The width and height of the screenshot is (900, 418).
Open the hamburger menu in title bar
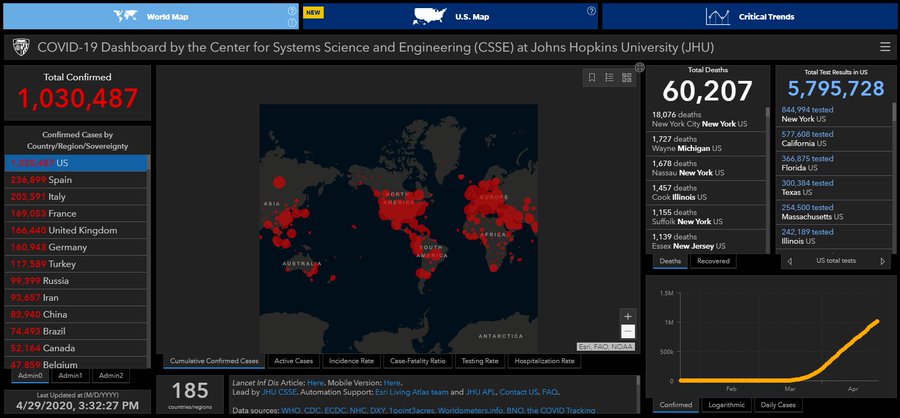pyautogui.click(x=885, y=47)
